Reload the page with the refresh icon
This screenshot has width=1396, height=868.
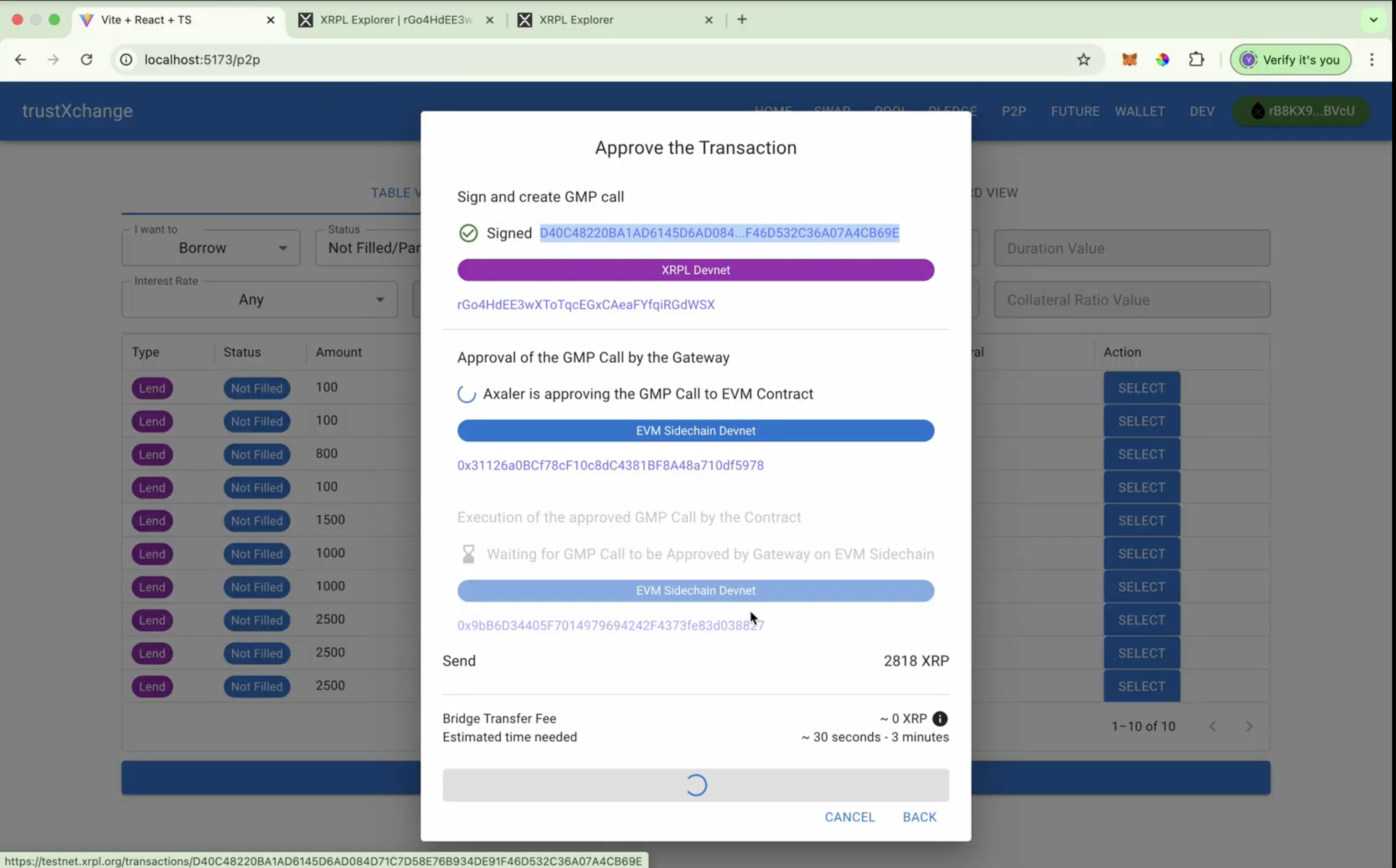(87, 60)
